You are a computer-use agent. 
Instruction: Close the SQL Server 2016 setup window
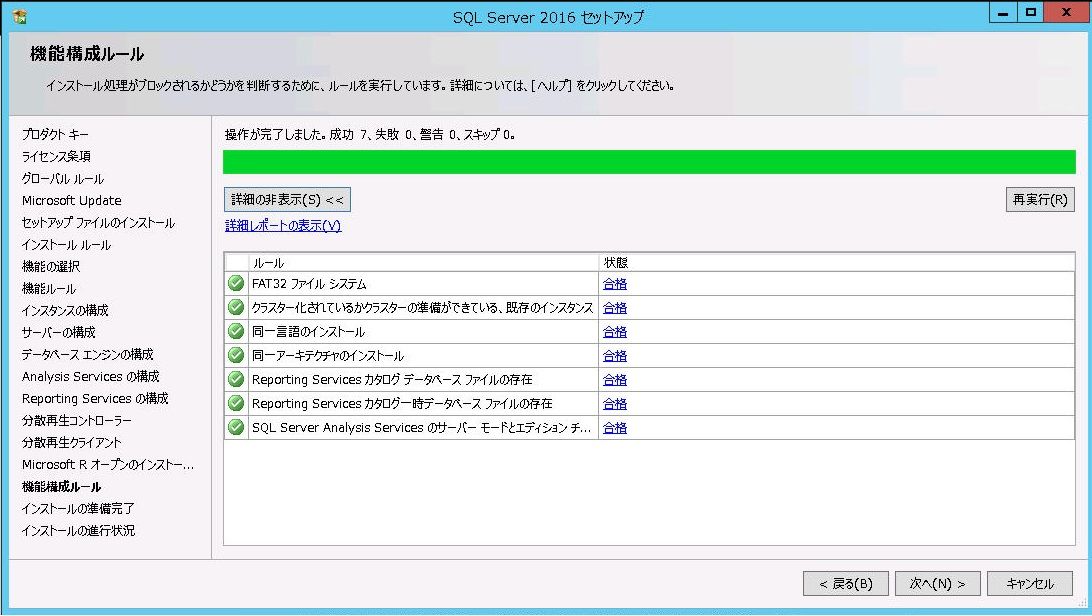(1066, 13)
